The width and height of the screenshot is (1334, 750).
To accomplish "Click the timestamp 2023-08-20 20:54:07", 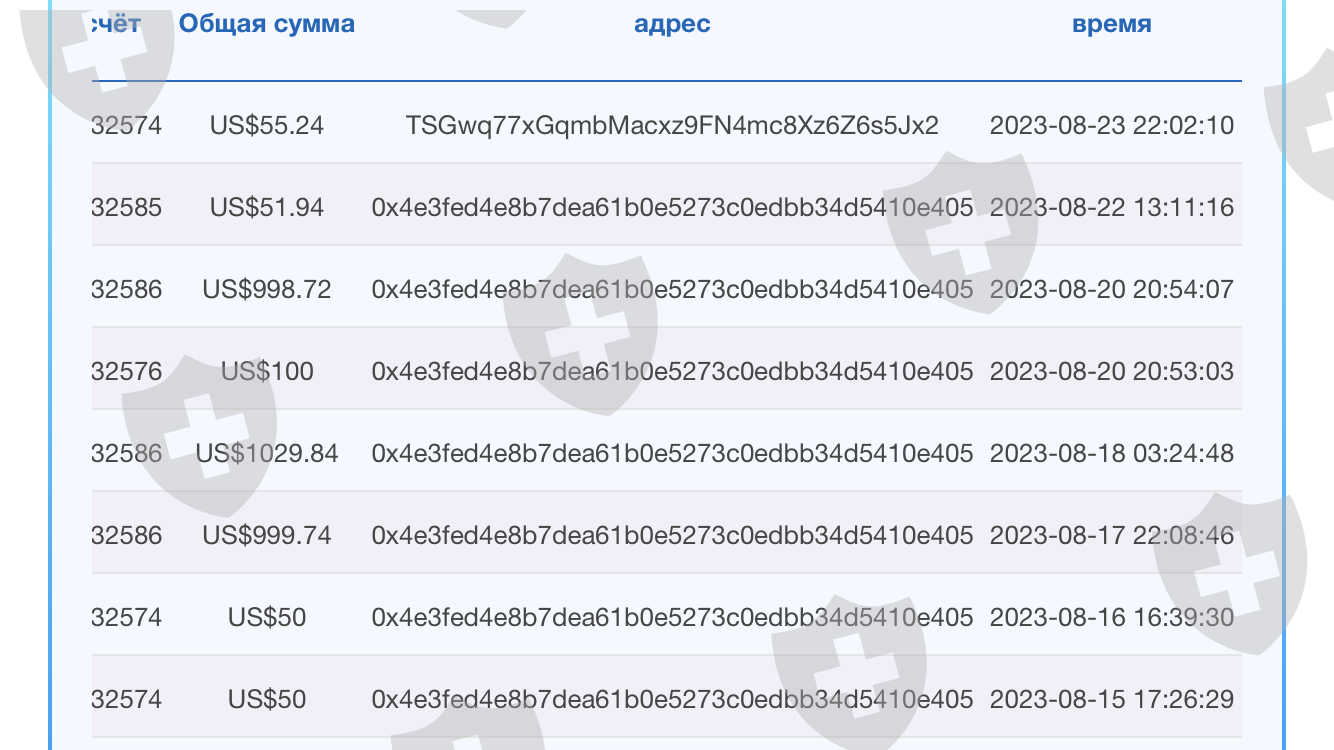I will tap(1111, 289).
